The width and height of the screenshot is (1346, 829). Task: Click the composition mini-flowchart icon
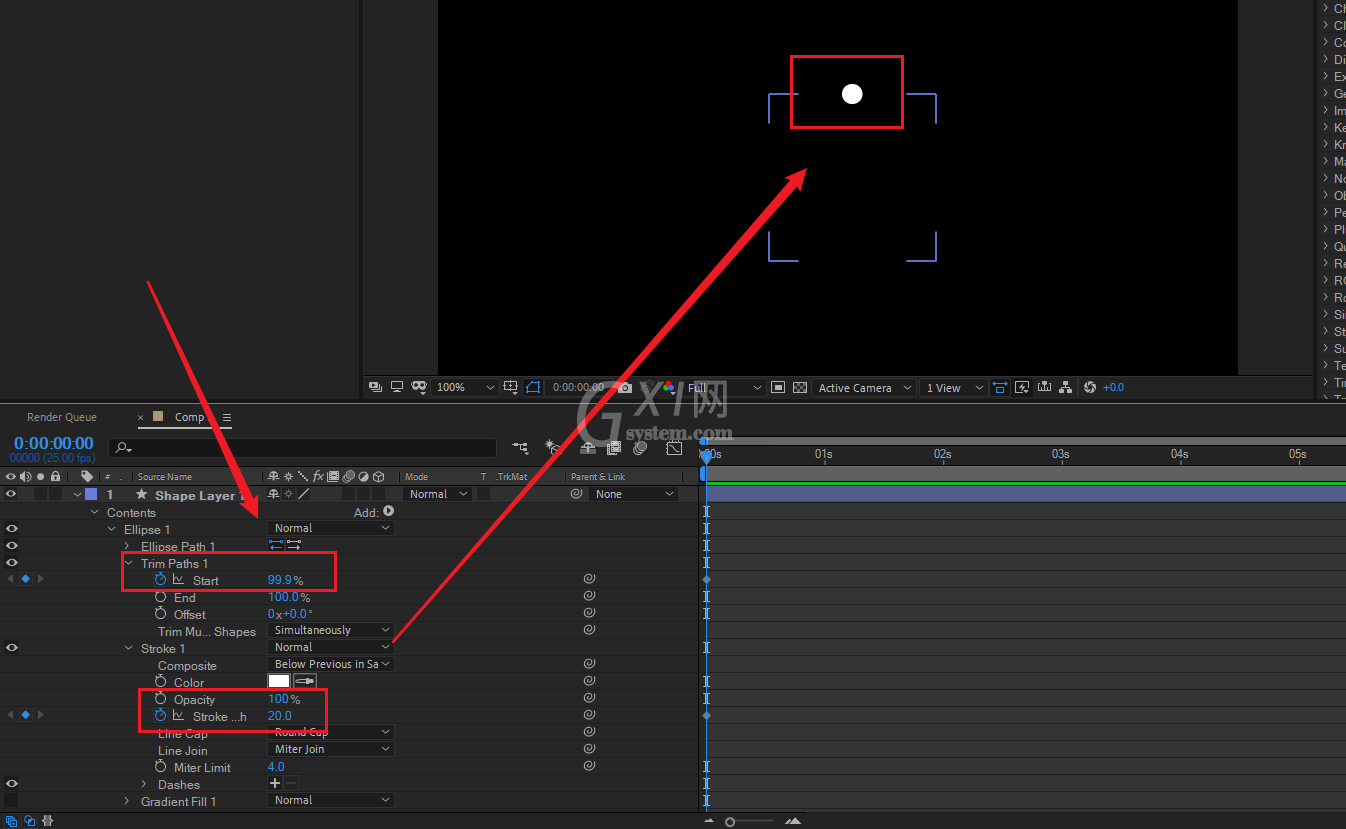(x=520, y=448)
